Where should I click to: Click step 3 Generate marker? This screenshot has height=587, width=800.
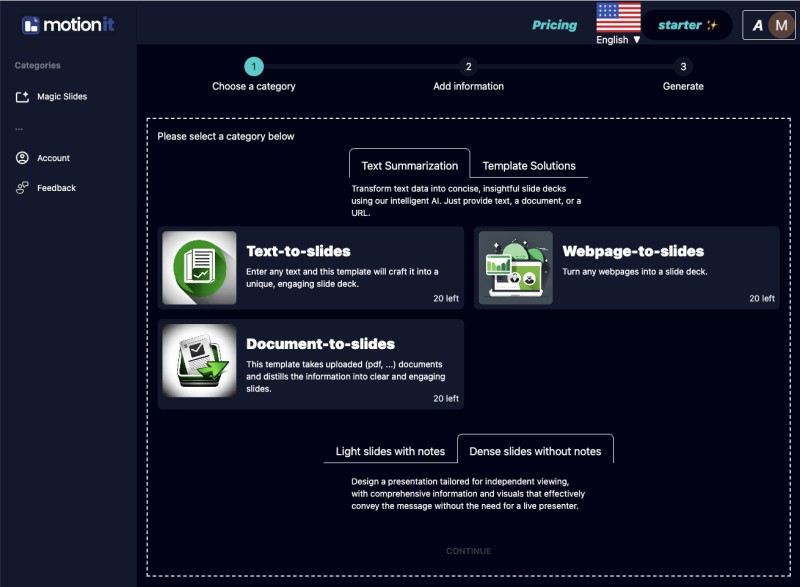tap(683, 66)
